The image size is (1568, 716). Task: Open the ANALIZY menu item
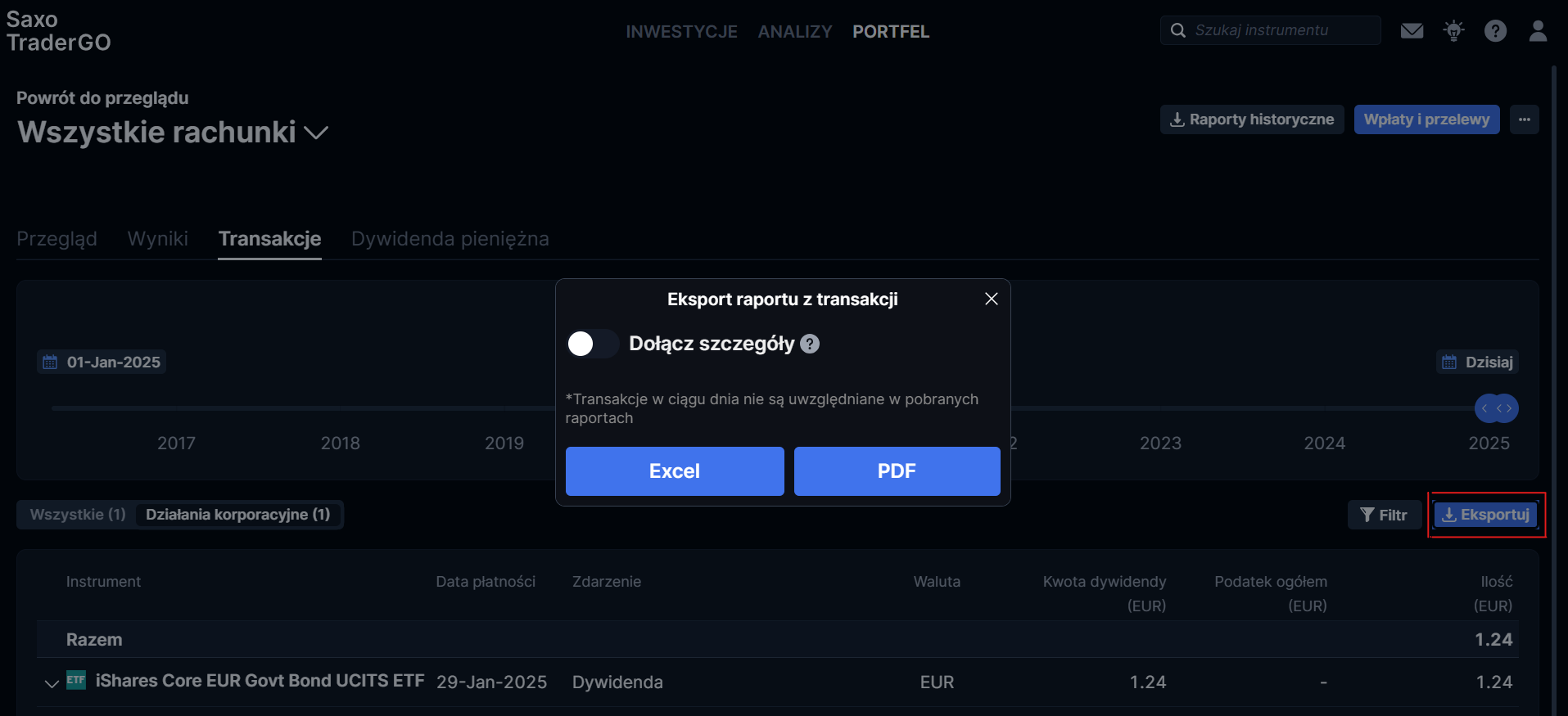[x=794, y=32]
